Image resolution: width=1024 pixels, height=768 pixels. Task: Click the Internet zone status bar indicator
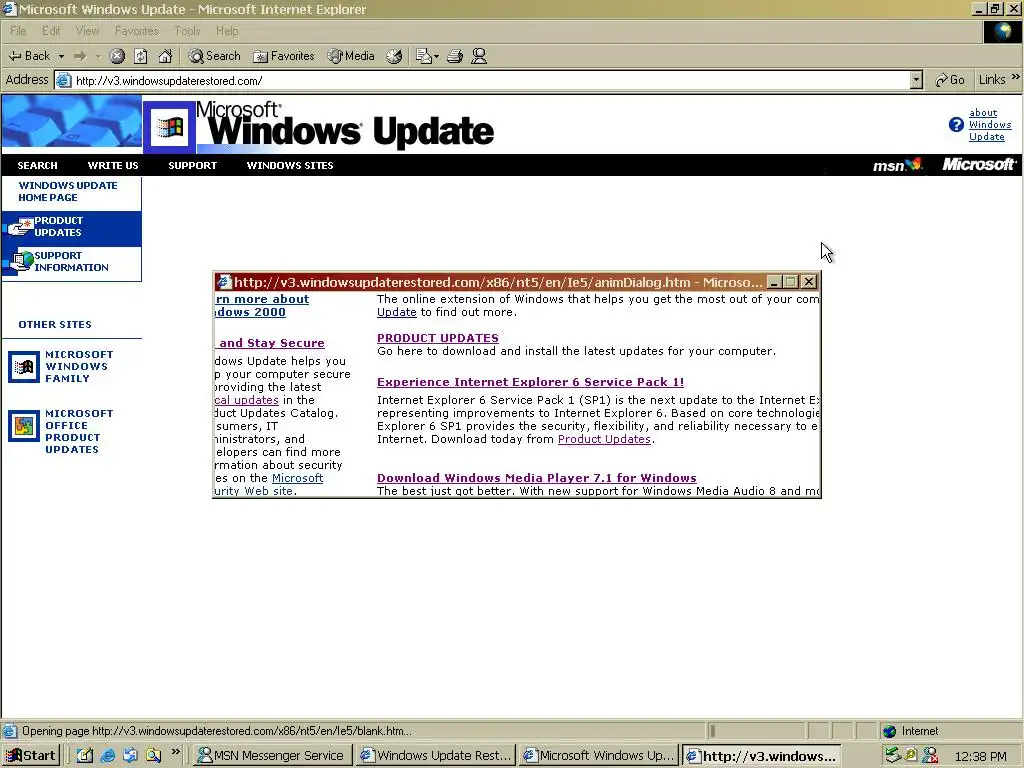(x=910, y=731)
